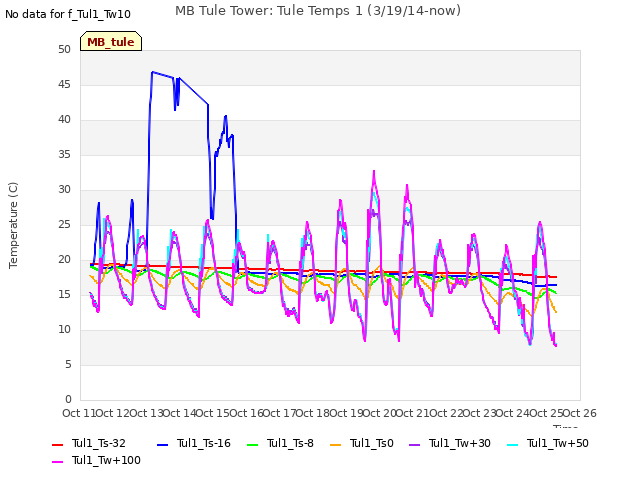The height and width of the screenshot is (480, 640).
Task: Click the 30 y-axis tick label
Action: pos(64,190)
